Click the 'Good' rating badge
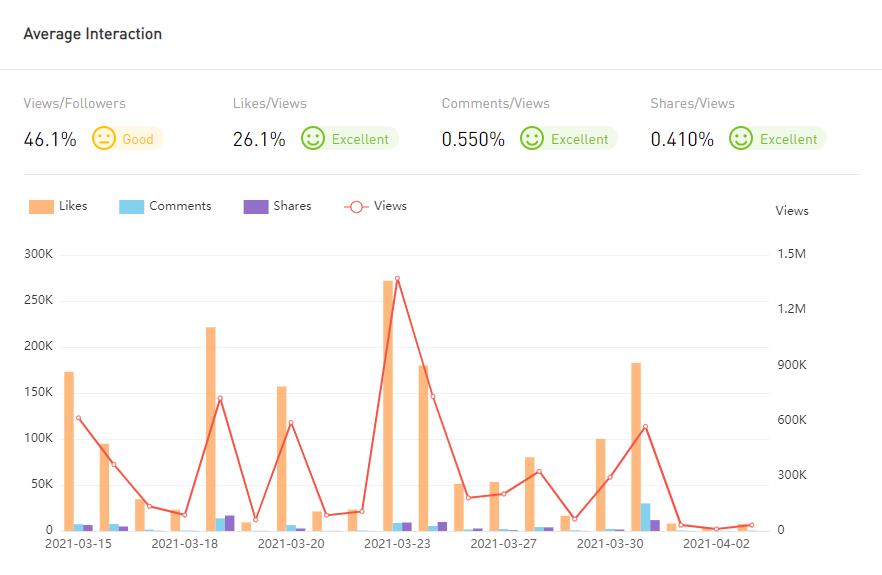882x575 pixels. 138,139
